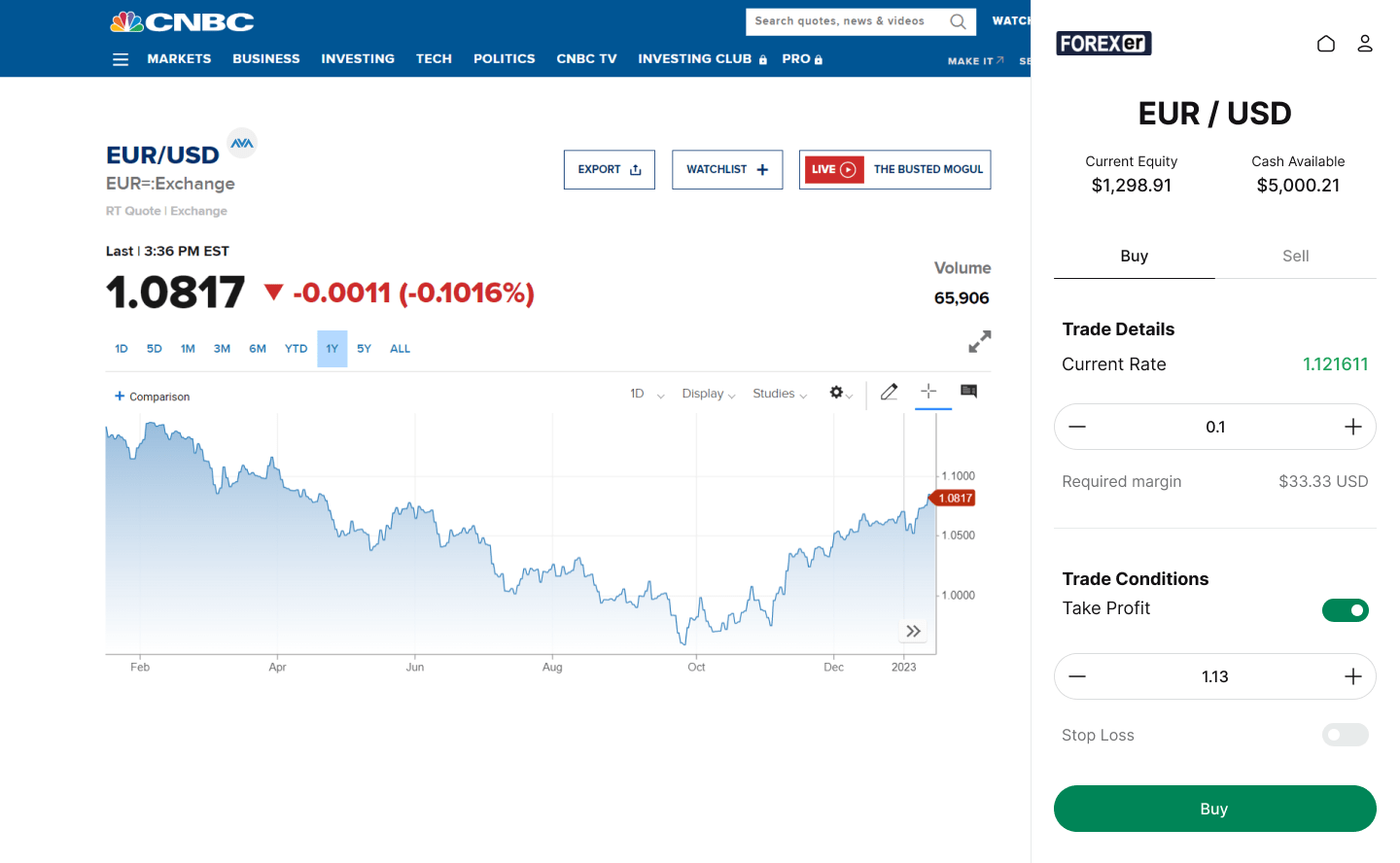The image size is (1400, 863).
Task: Watch LIVE The Busted Mogul
Action: [895, 169]
